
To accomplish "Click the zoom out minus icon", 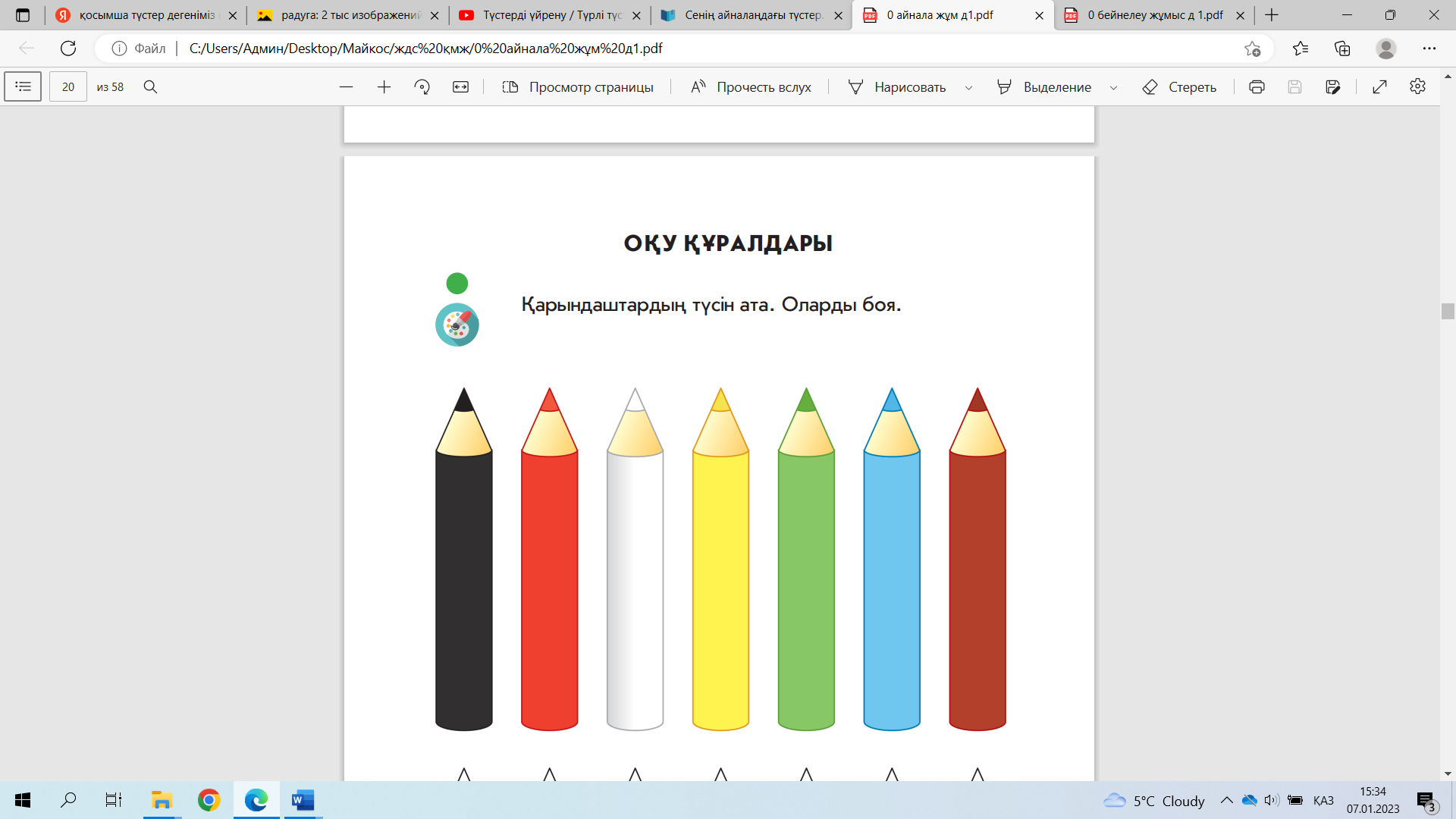I will click(346, 87).
